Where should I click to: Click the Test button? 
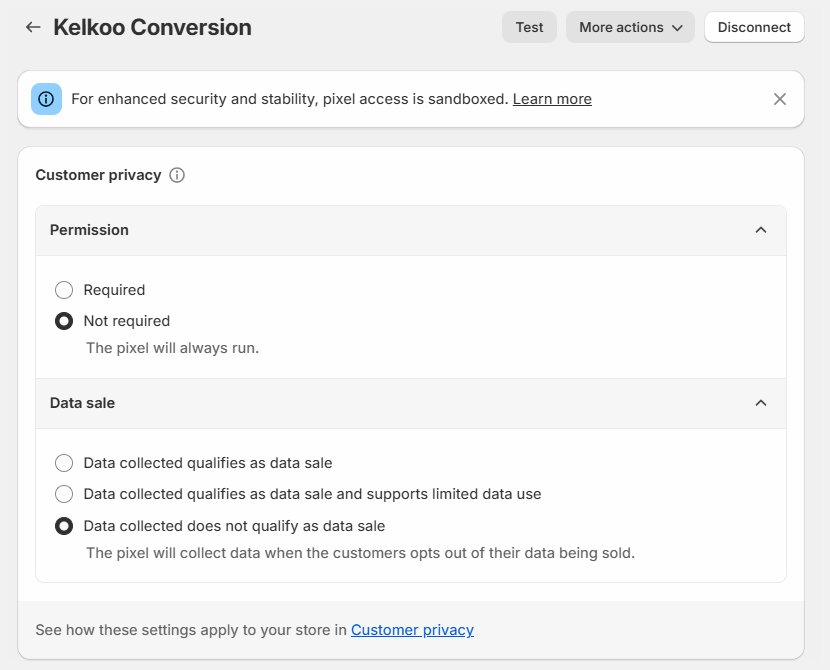(x=529, y=27)
